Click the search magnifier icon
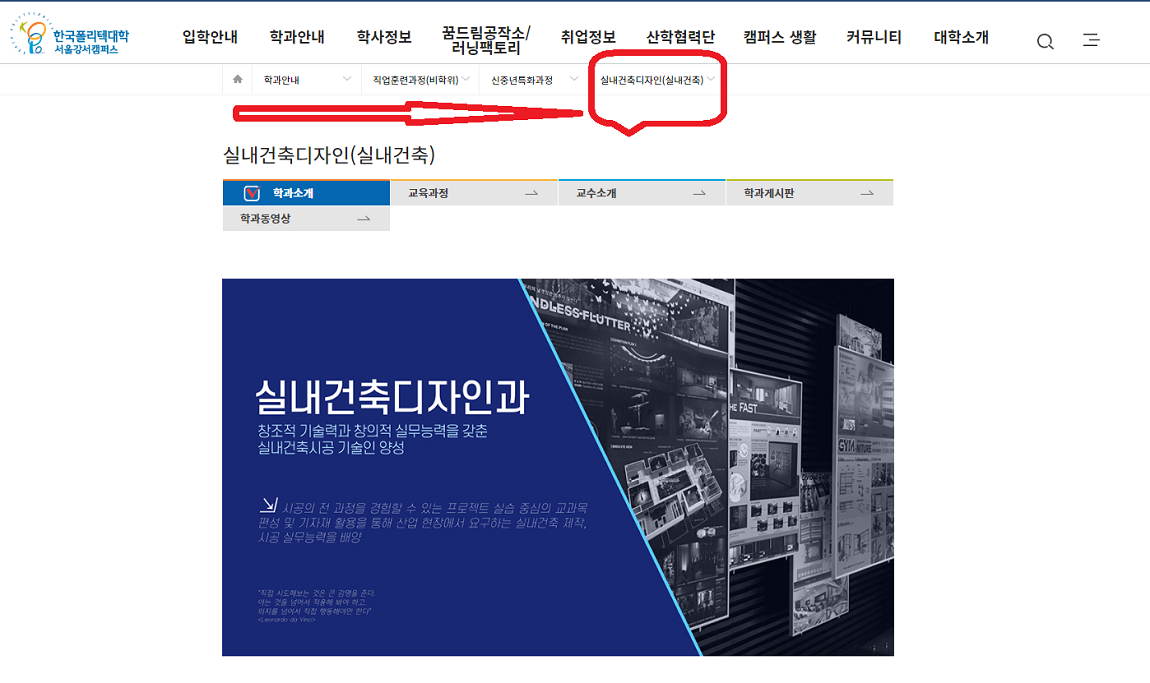The width and height of the screenshot is (1150, 683). tap(1045, 41)
